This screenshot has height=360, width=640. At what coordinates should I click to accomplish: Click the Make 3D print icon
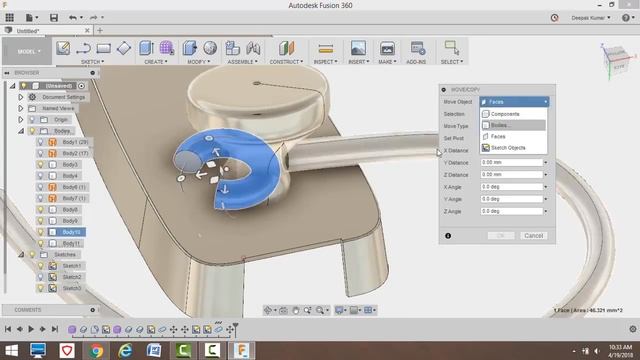click(x=387, y=48)
